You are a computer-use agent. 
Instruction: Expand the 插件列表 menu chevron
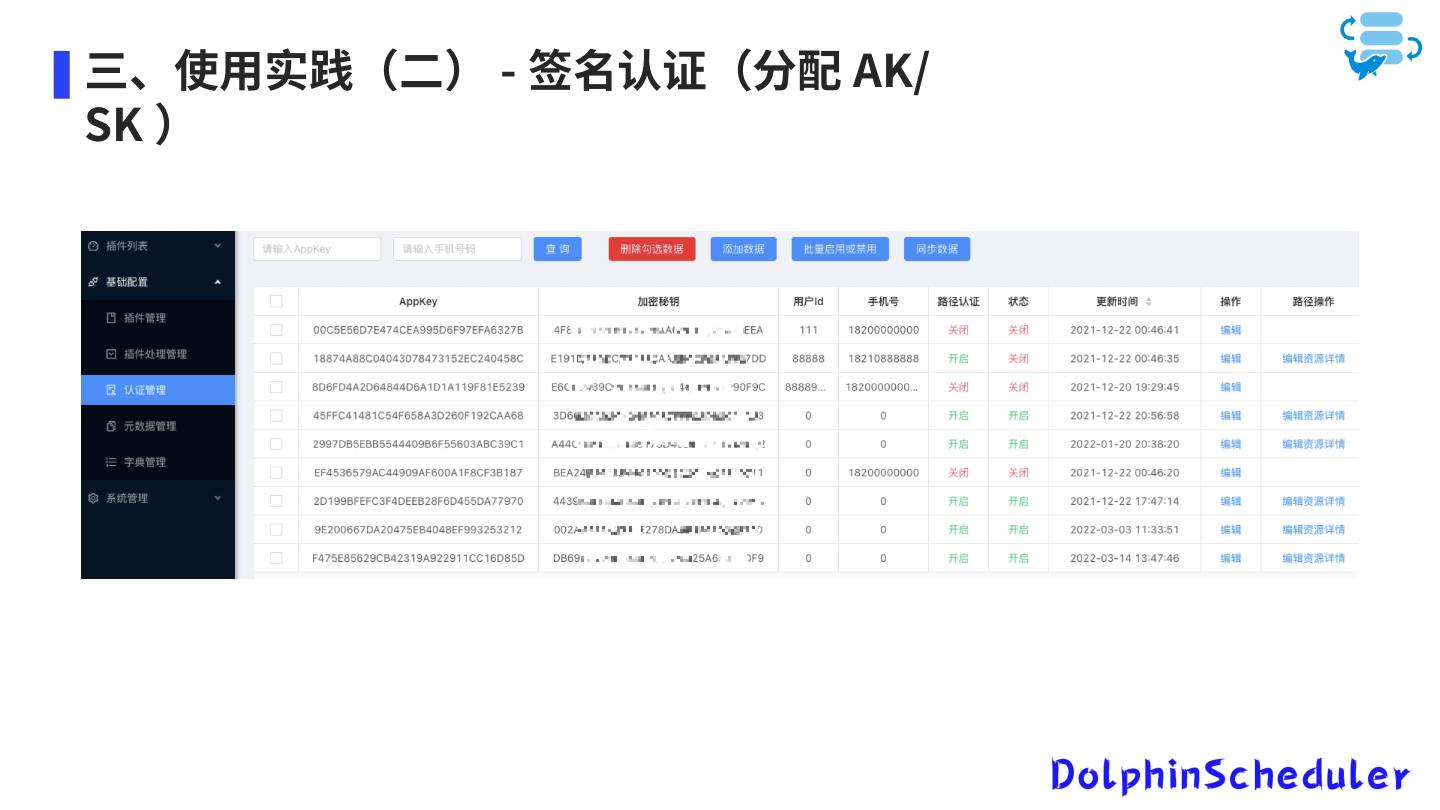[218, 246]
